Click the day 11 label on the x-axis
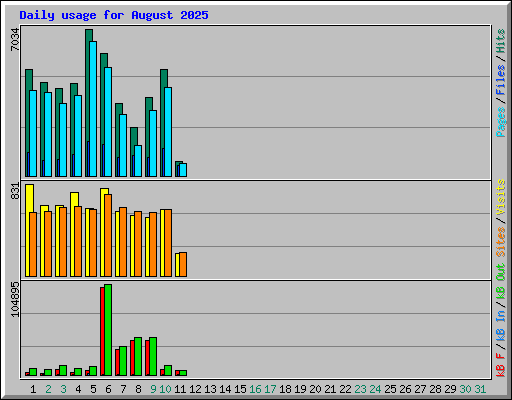 coord(180,389)
